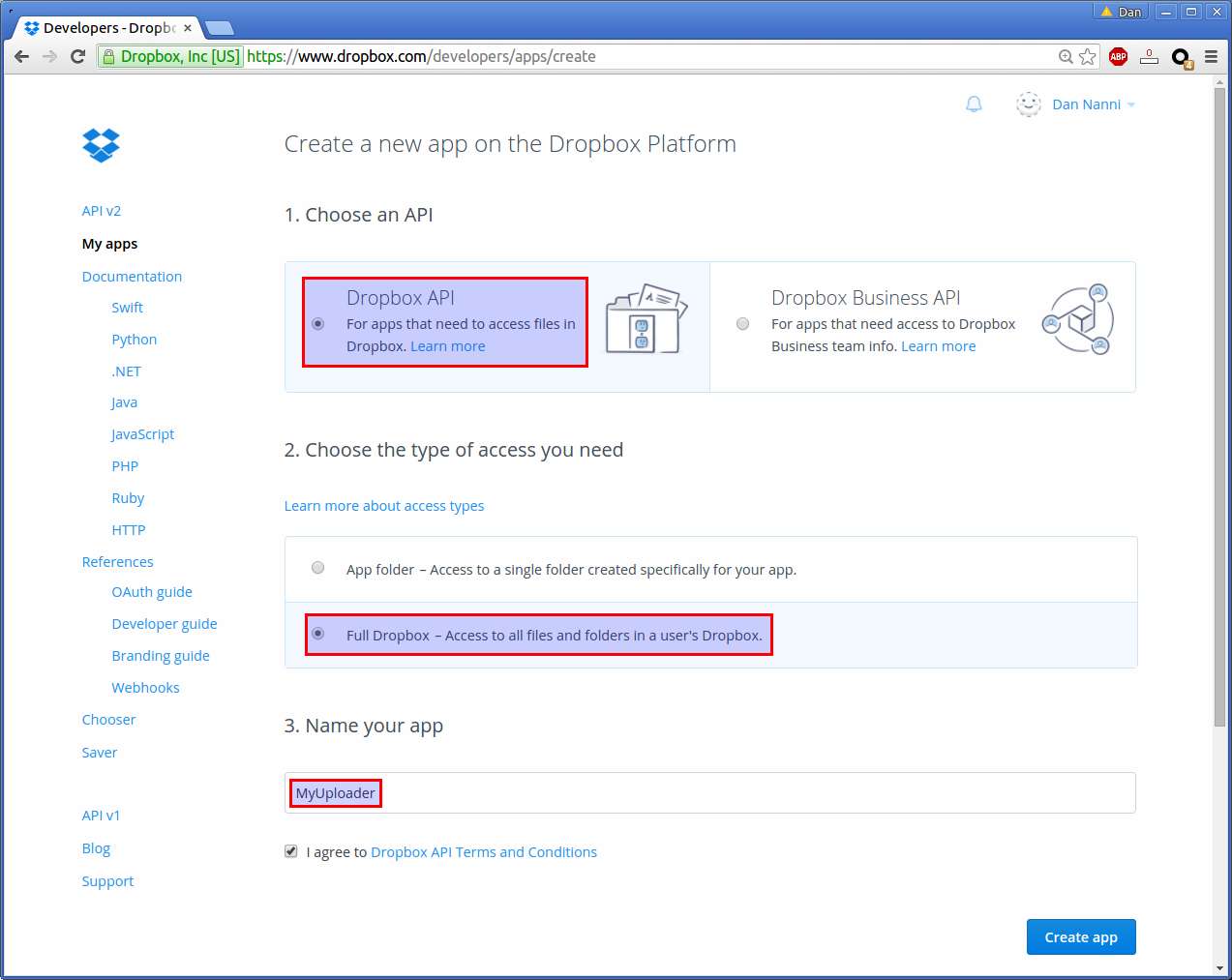This screenshot has width=1232, height=980.
Task: Open Learn more about access types
Action: click(384, 506)
